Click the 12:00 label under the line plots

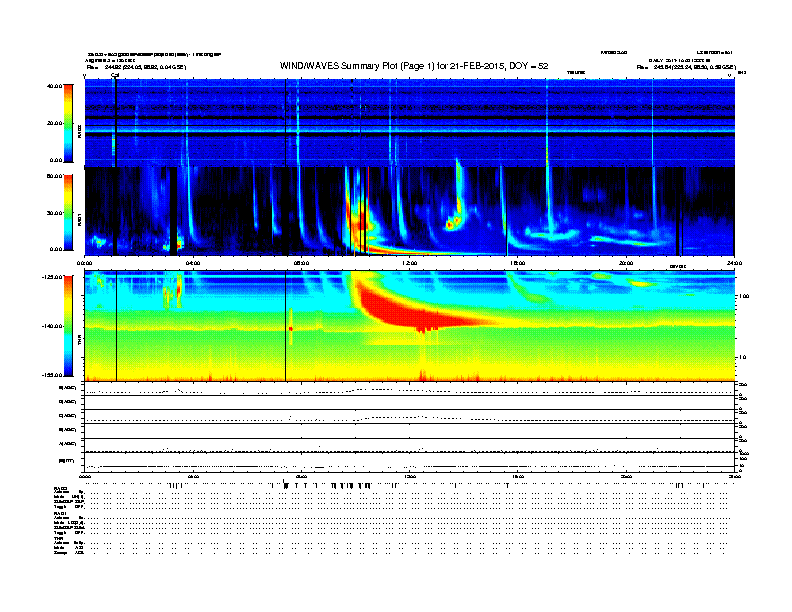tap(410, 476)
